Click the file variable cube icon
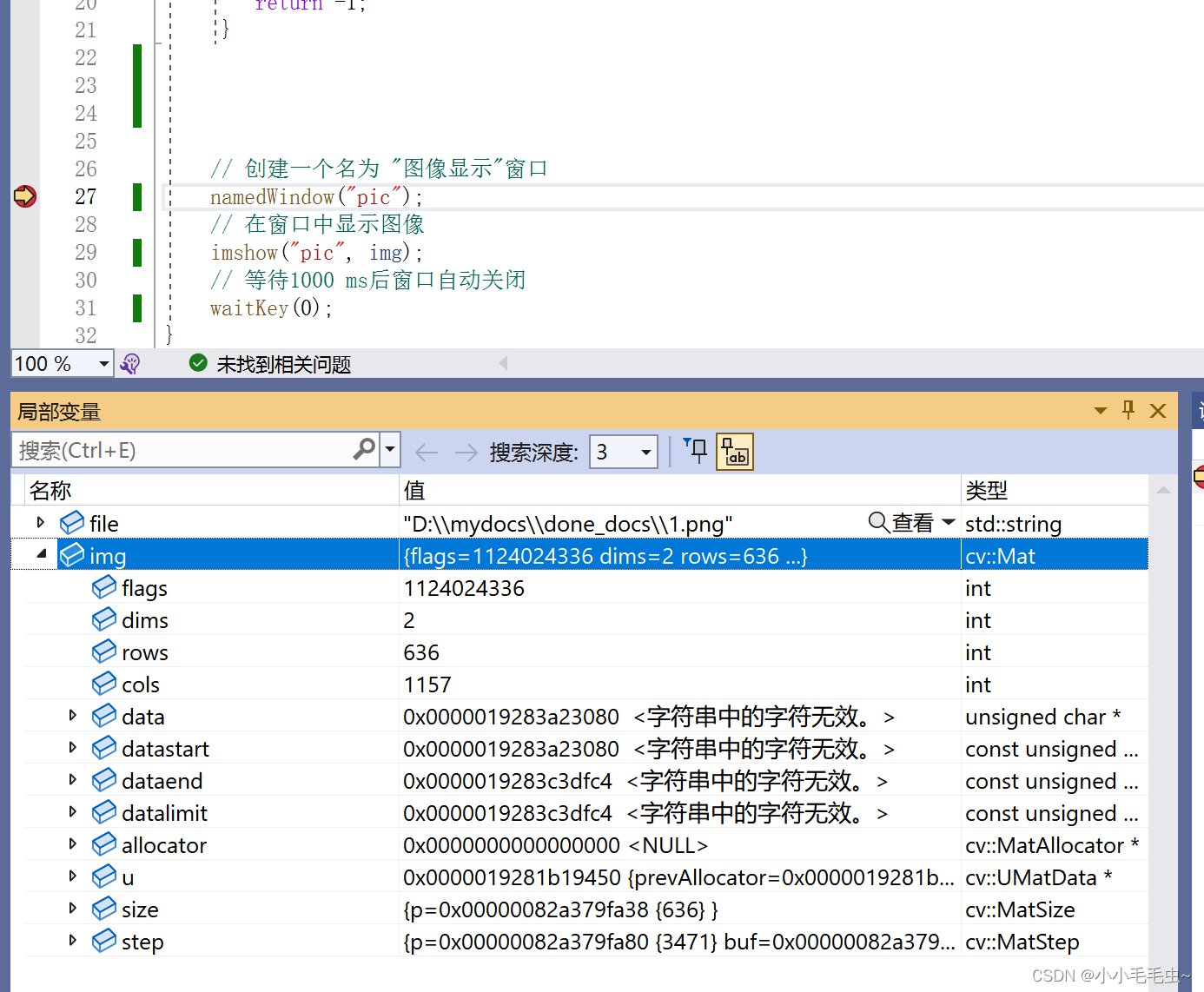The width and height of the screenshot is (1204, 992). [72, 523]
